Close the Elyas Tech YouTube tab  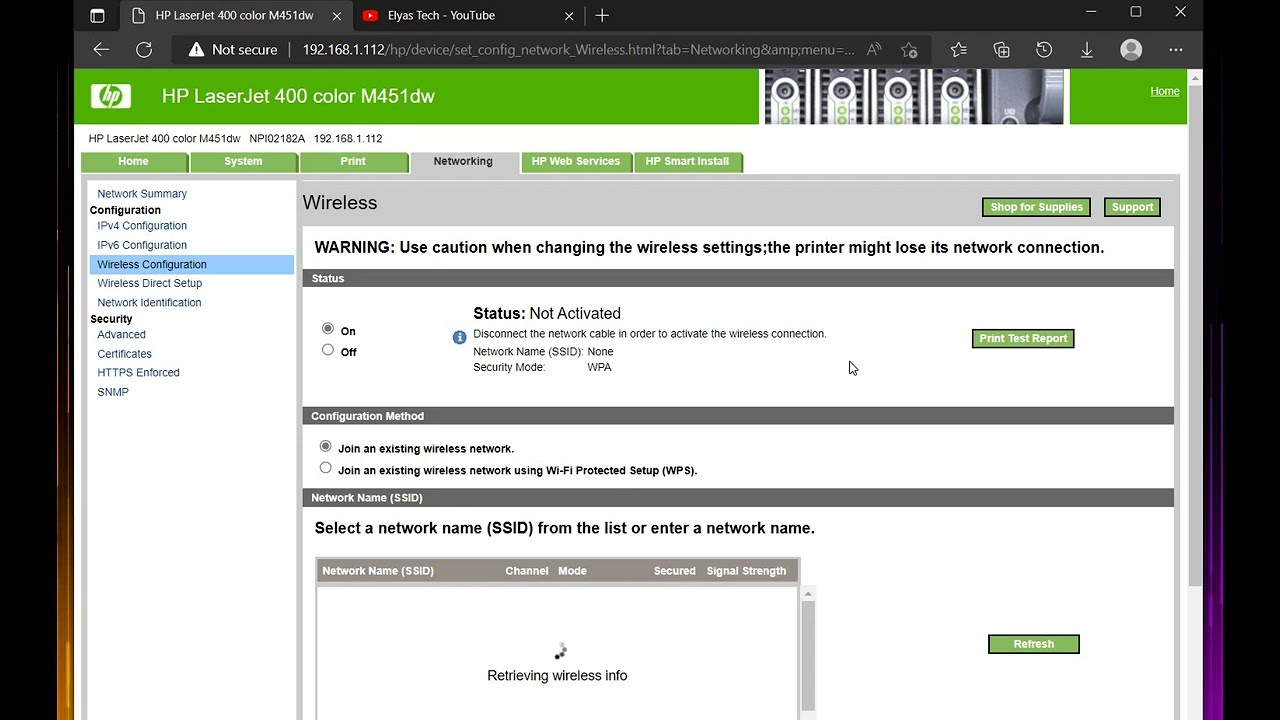(x=569, y=15)
